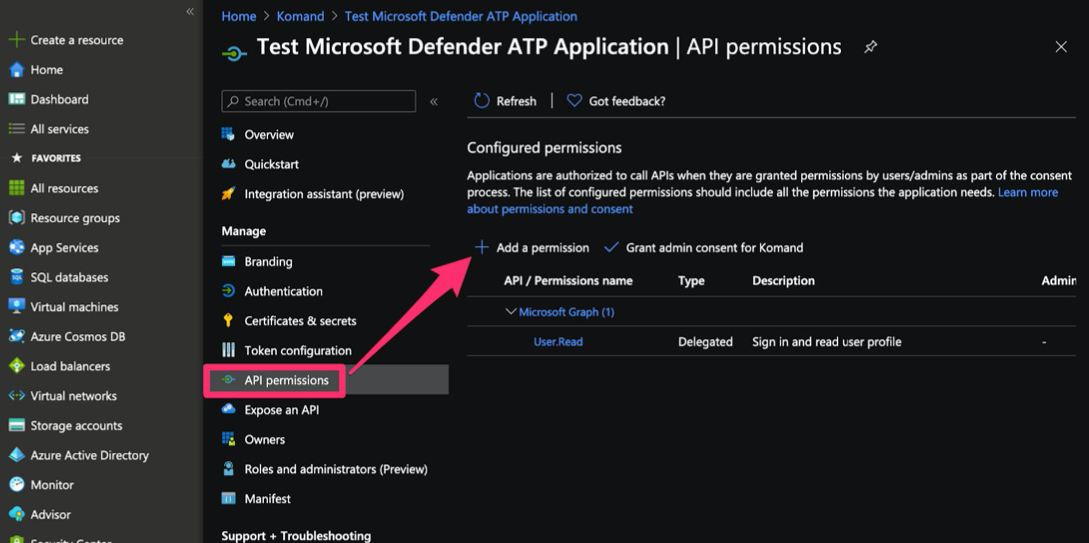Viewport: 1089px width, 543px height.
Task: Open the User.Read permission link
Action: 558,342
